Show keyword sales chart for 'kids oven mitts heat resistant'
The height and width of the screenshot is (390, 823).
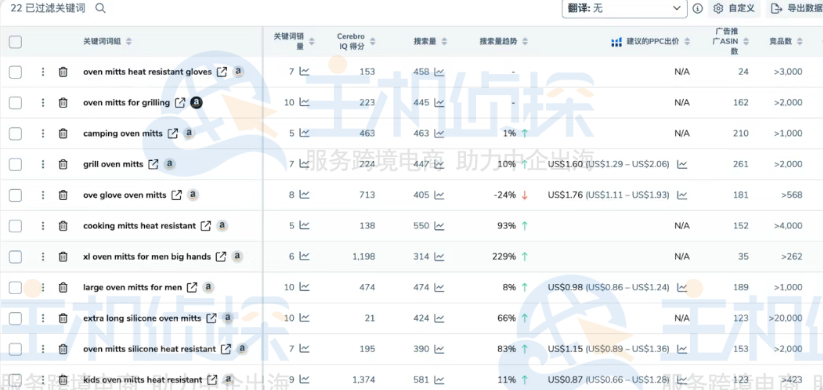[x=304, y=379]
